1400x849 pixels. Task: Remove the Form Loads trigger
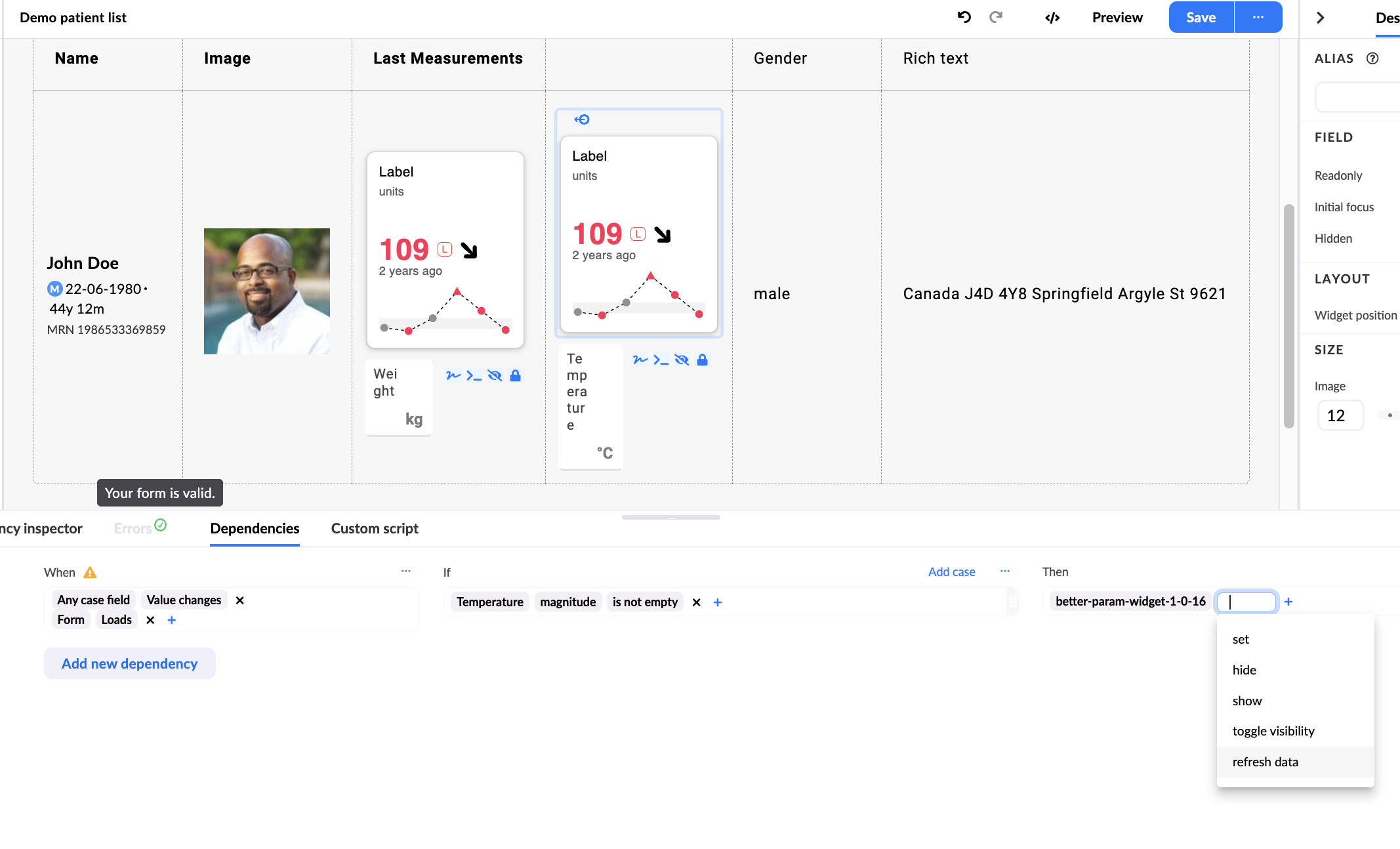tap(150, 620)
